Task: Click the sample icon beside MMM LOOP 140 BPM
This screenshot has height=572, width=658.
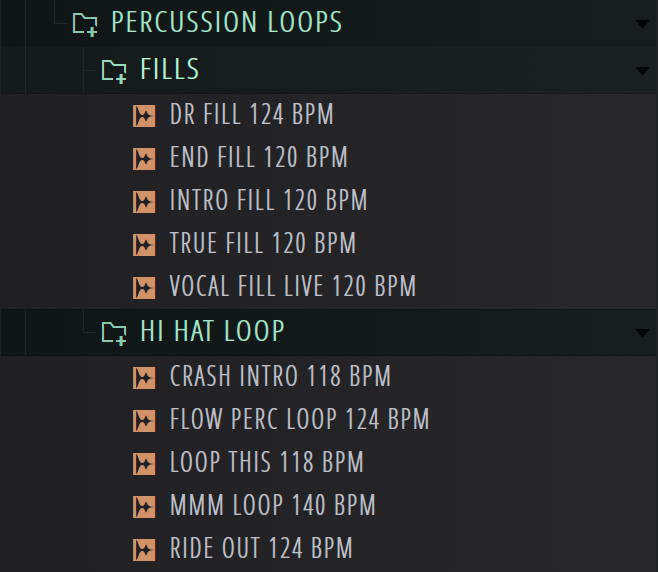Action: pos(144,506)
